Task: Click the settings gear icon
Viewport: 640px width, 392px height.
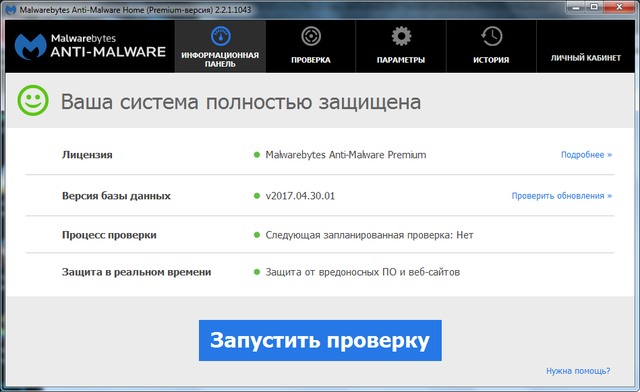Action: pyautogui.click(x=401, y=36)
